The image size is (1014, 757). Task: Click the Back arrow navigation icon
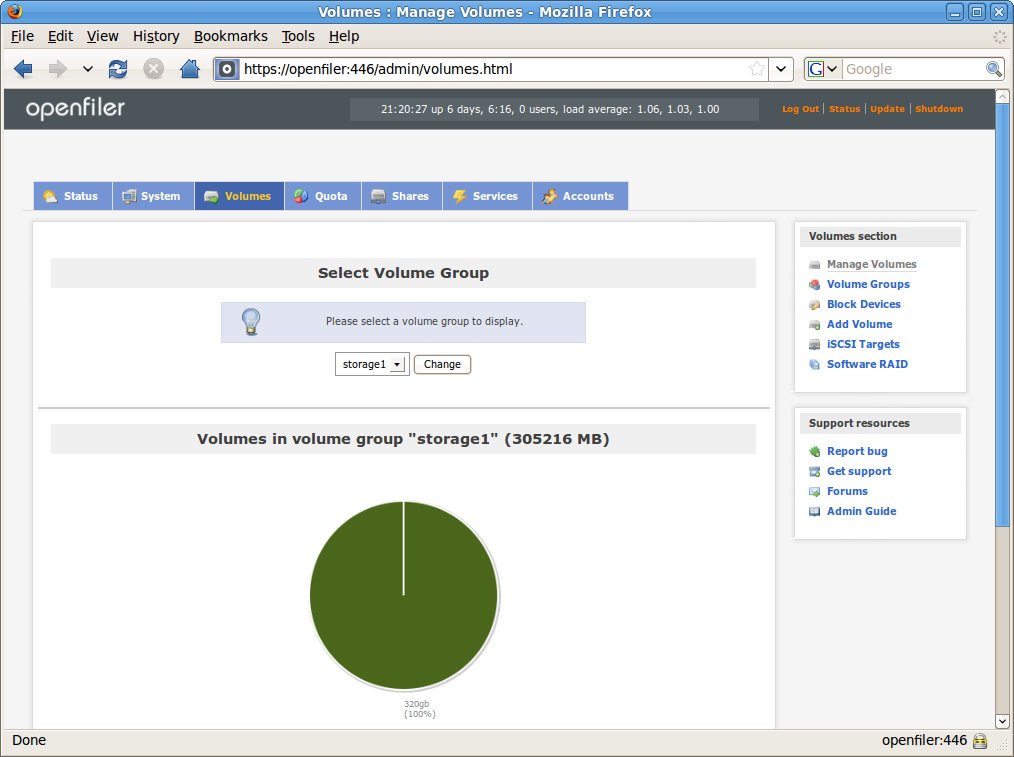pos(23,69)
